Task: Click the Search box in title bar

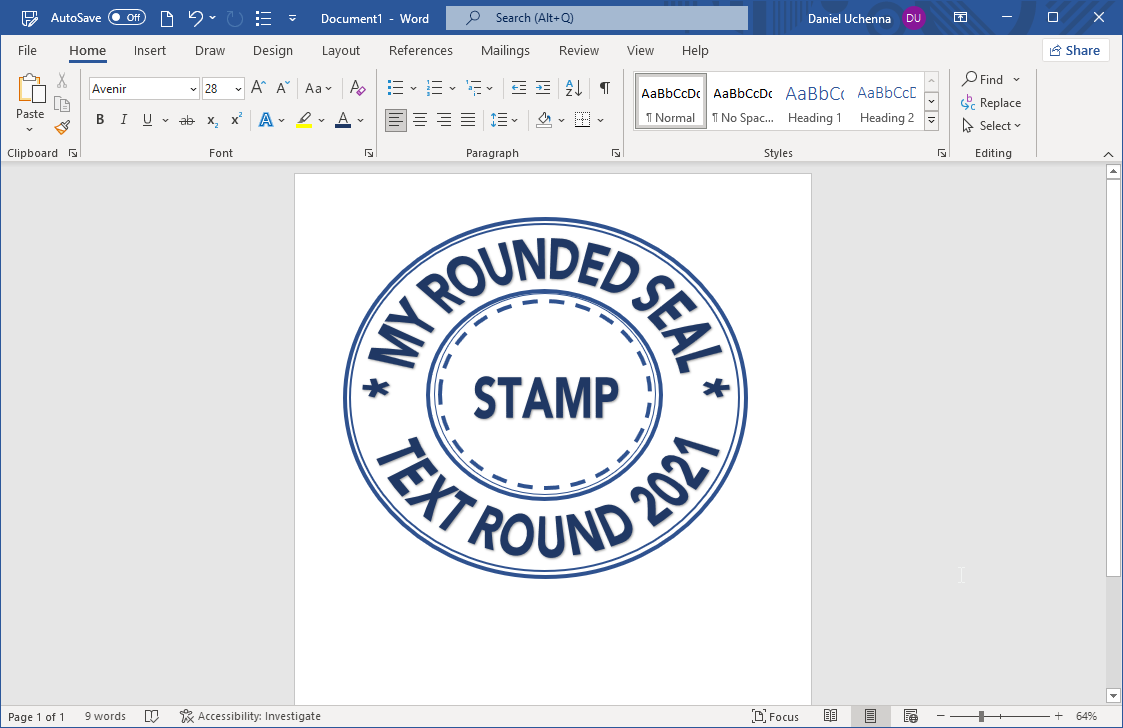Action: pos(595,17)
